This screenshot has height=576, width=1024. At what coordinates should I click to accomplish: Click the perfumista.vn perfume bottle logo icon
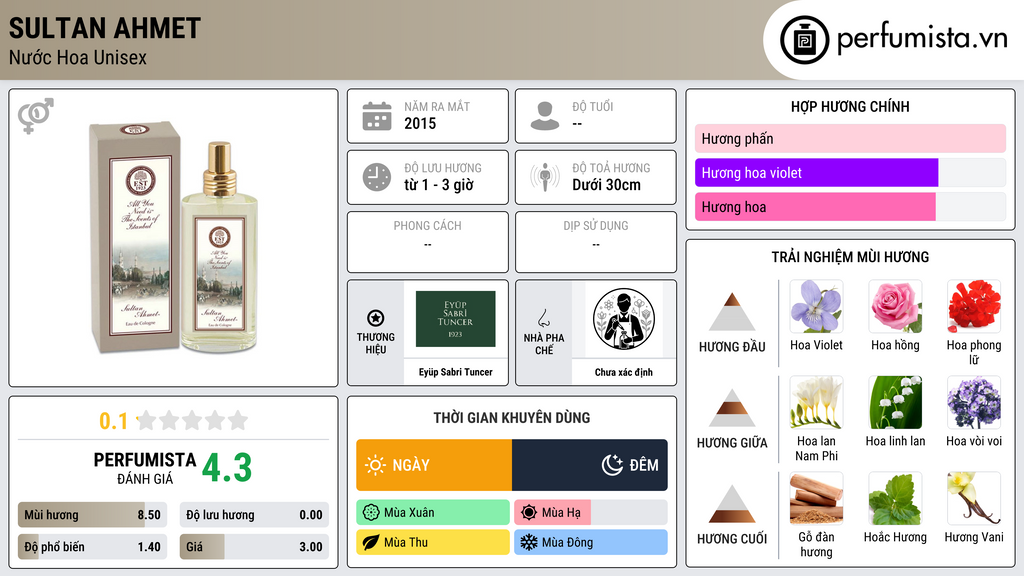tap(804, 40)
